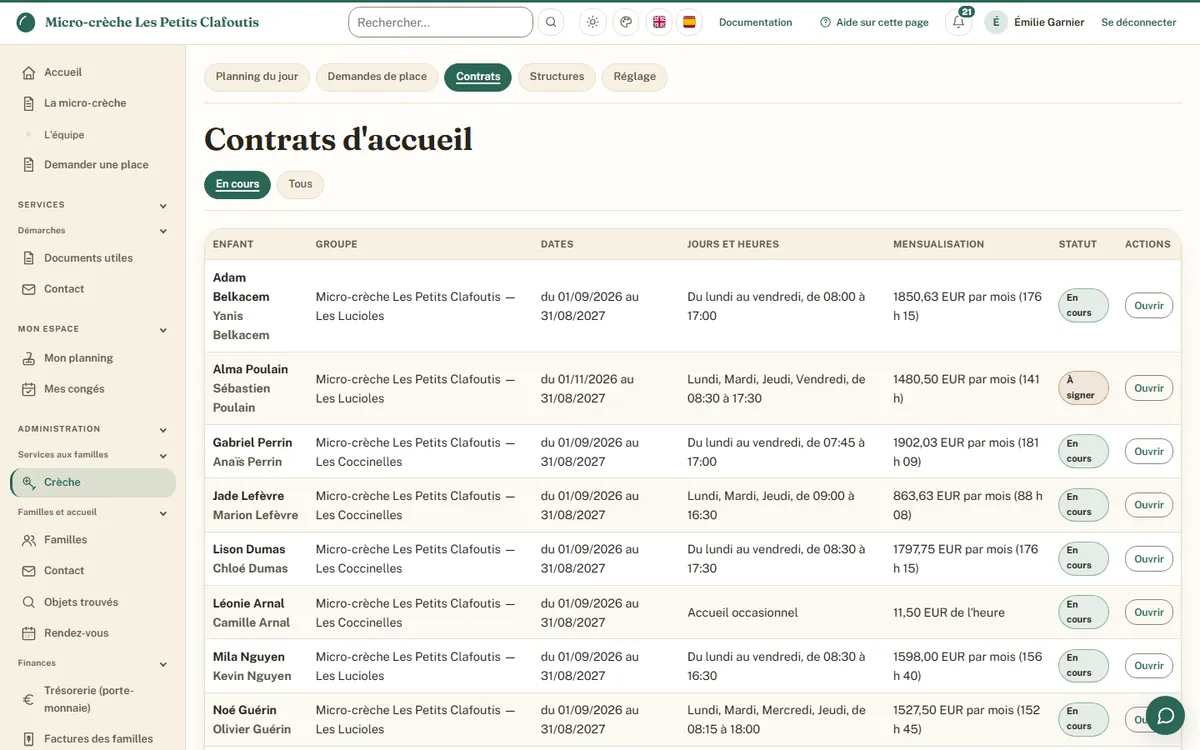Collapse the Finances section chevron

click(x=163, y=664)
